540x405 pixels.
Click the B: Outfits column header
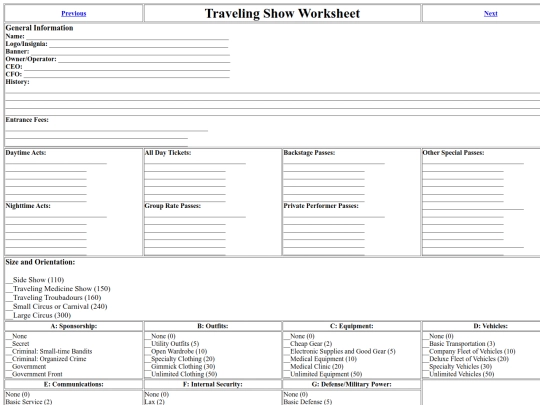[213, 326]
